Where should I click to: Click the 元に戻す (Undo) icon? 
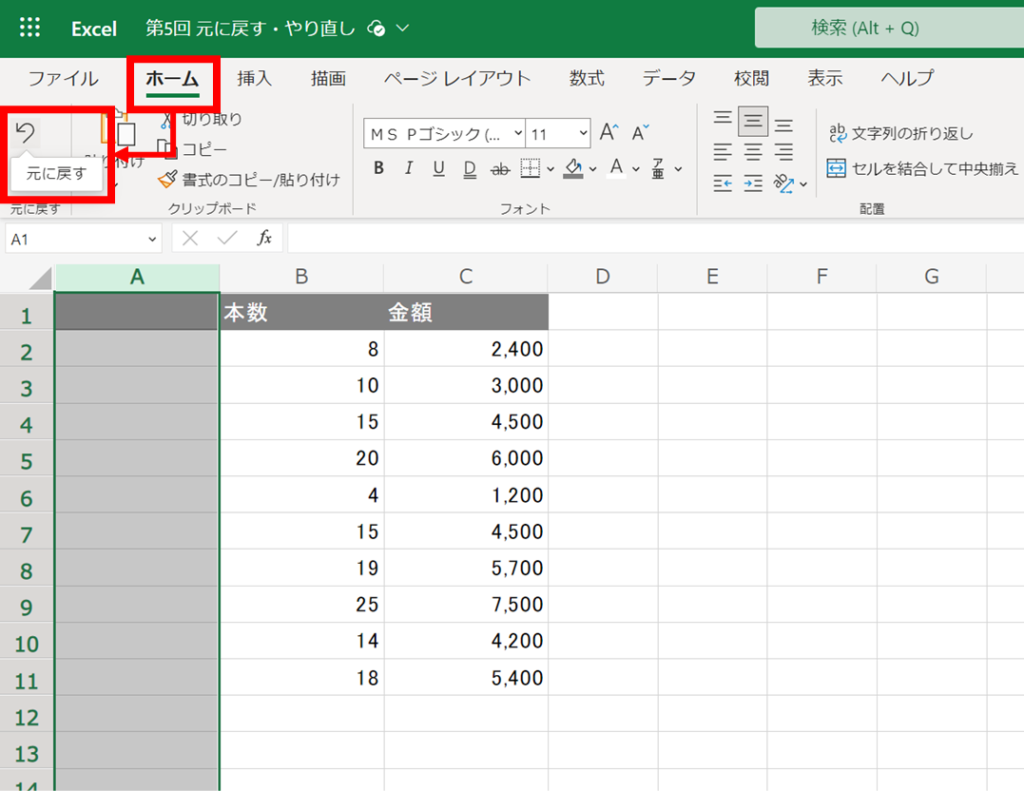pos(25,131)
